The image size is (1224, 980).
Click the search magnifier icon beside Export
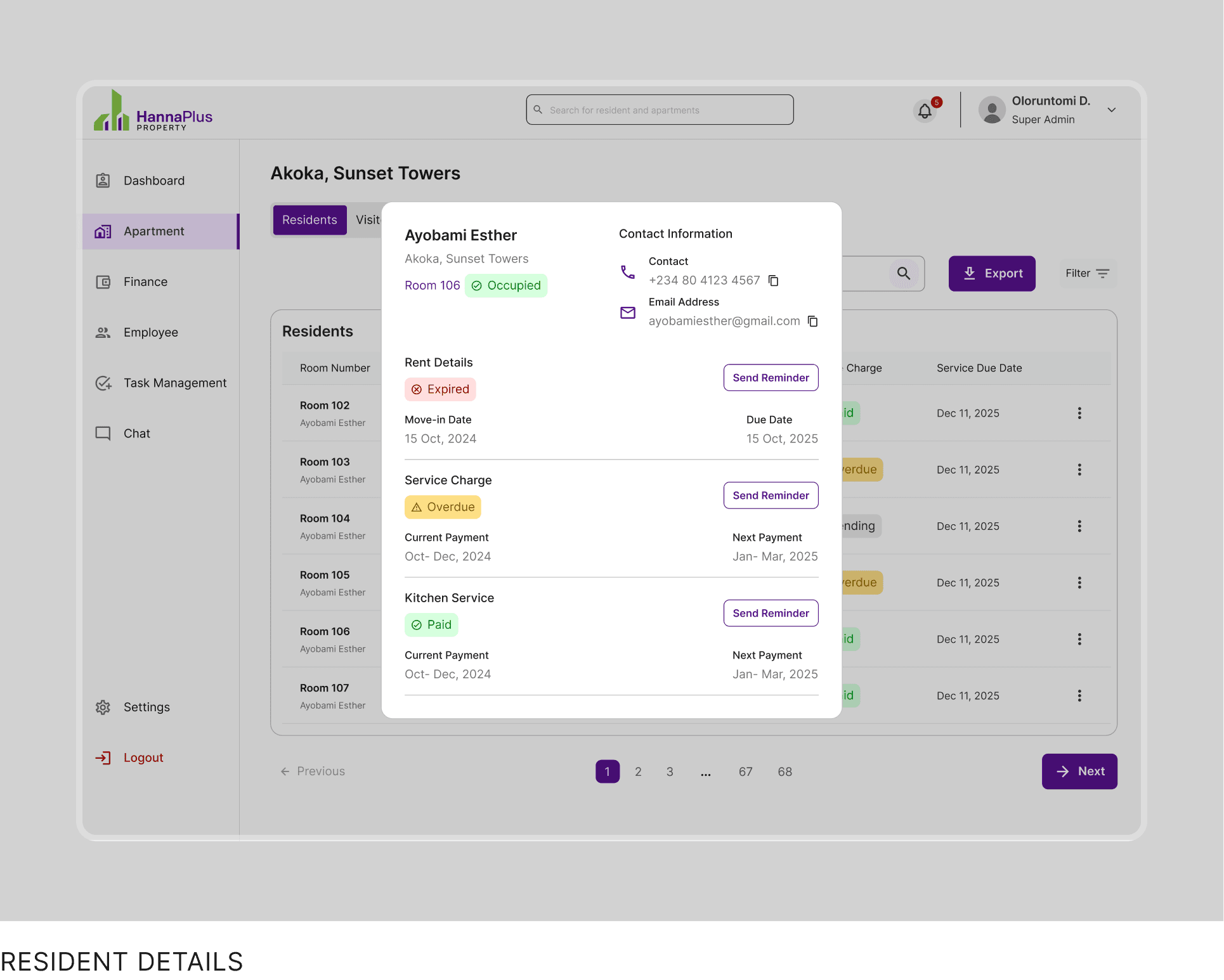[903, 273]
